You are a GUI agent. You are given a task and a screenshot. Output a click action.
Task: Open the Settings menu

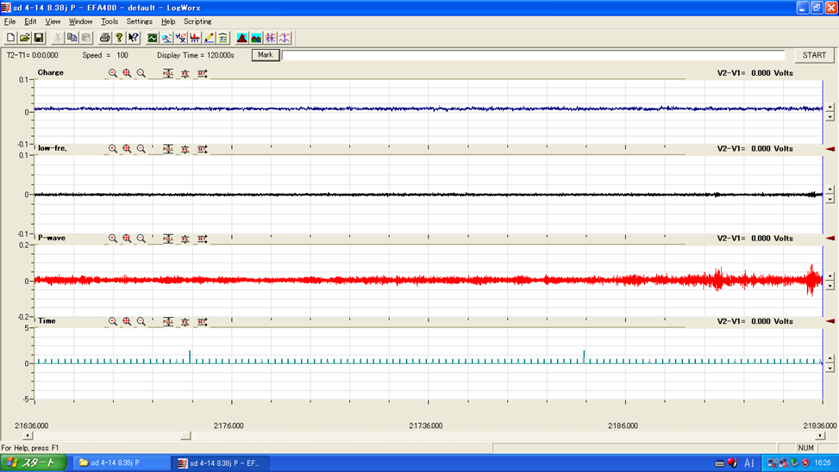coord(139,21)
